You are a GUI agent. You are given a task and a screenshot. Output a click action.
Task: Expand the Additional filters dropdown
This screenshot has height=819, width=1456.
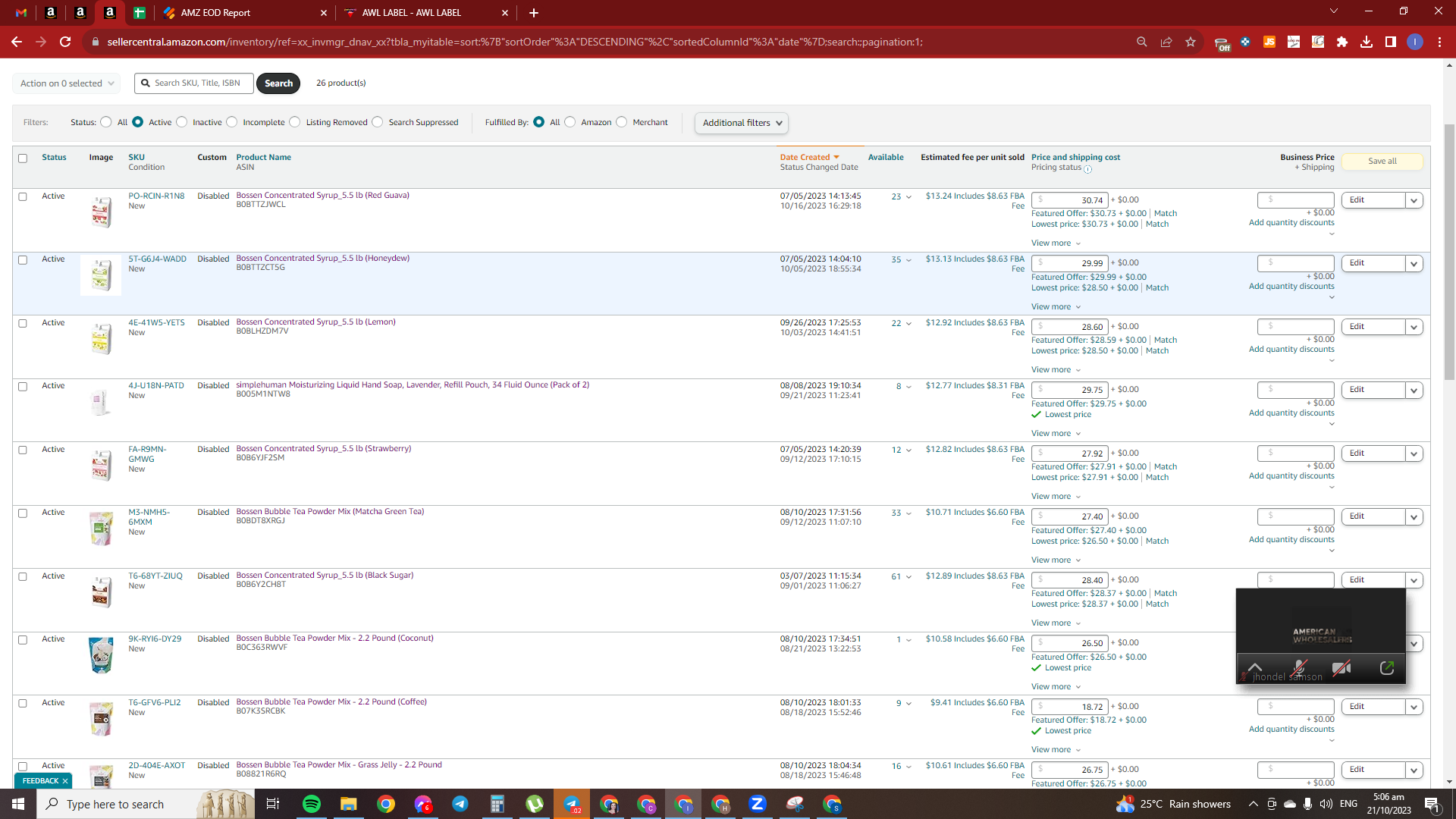pos(742,123)
